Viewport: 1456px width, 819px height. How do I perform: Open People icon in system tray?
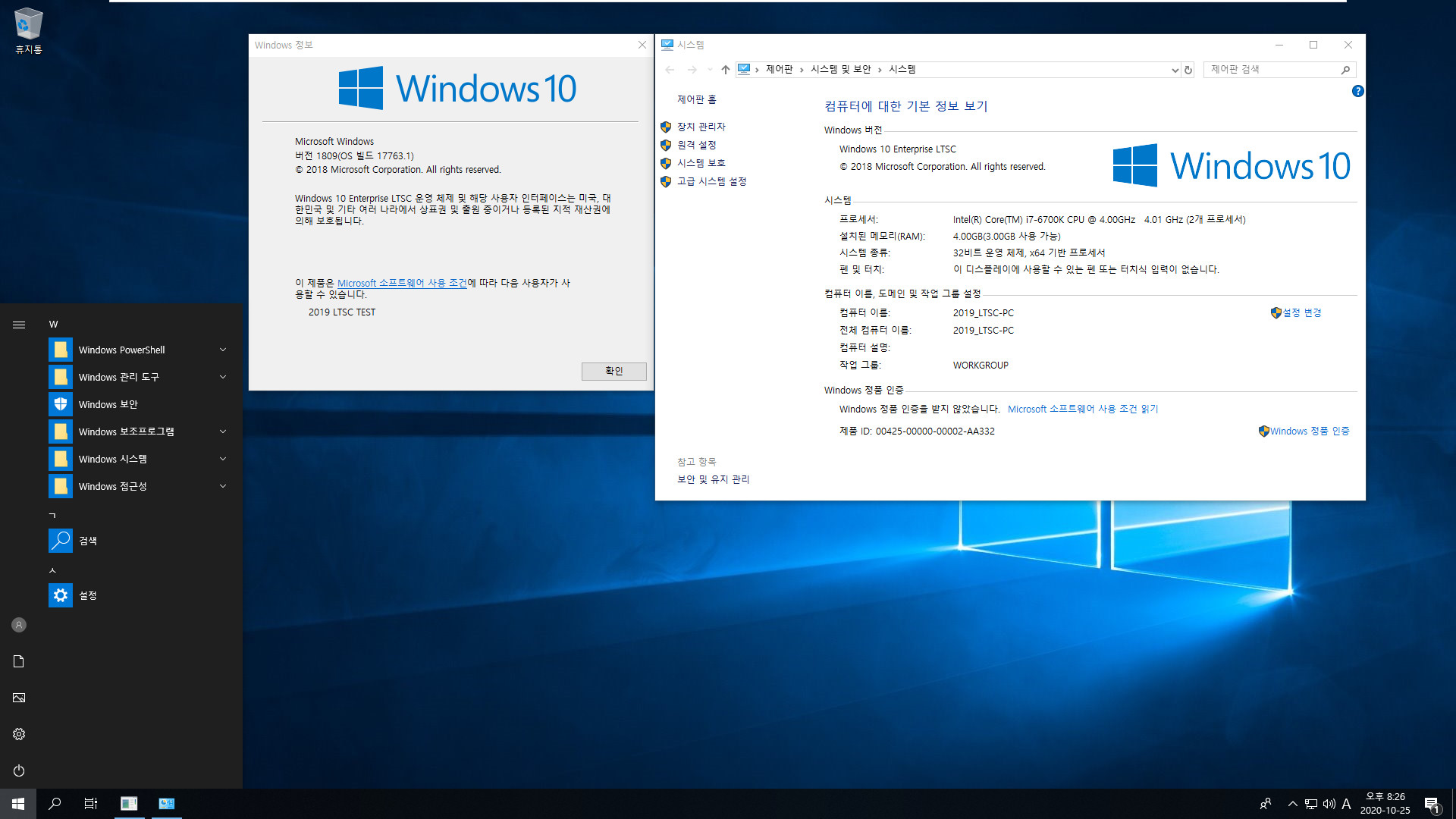[1265, 804]
